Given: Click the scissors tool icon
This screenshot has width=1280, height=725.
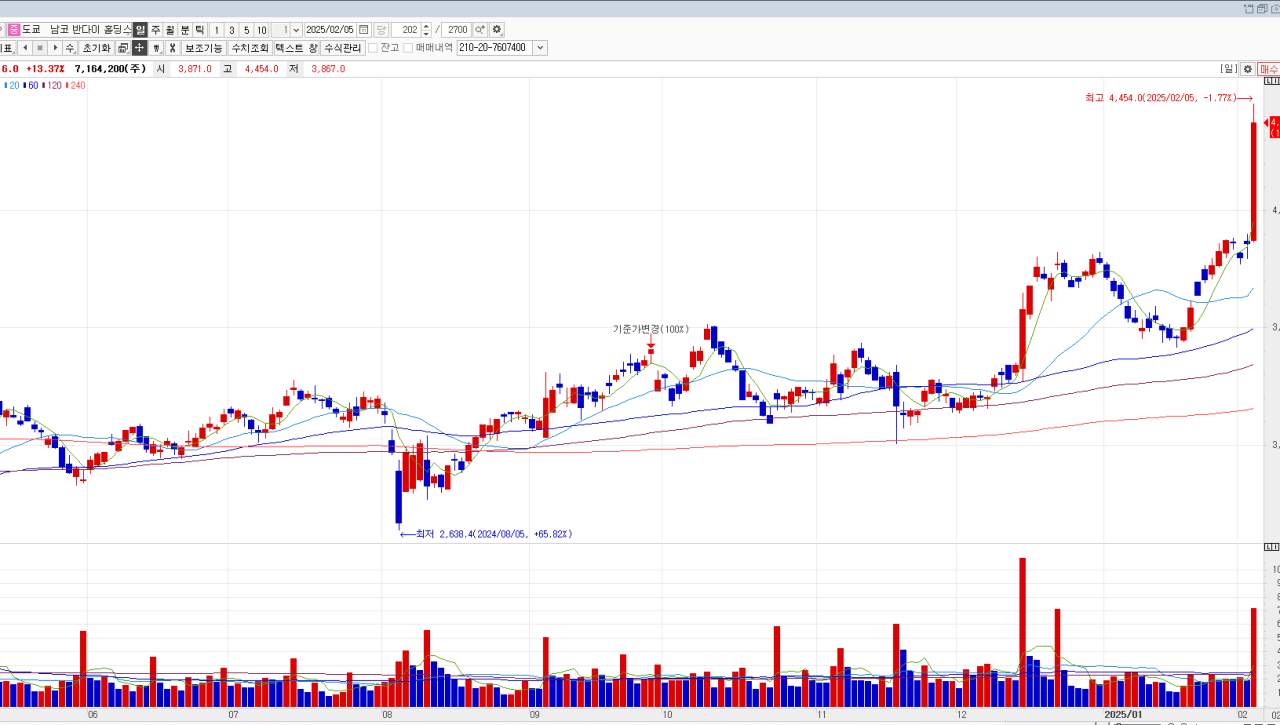Looking at the screenshot, I should (172, 48).
